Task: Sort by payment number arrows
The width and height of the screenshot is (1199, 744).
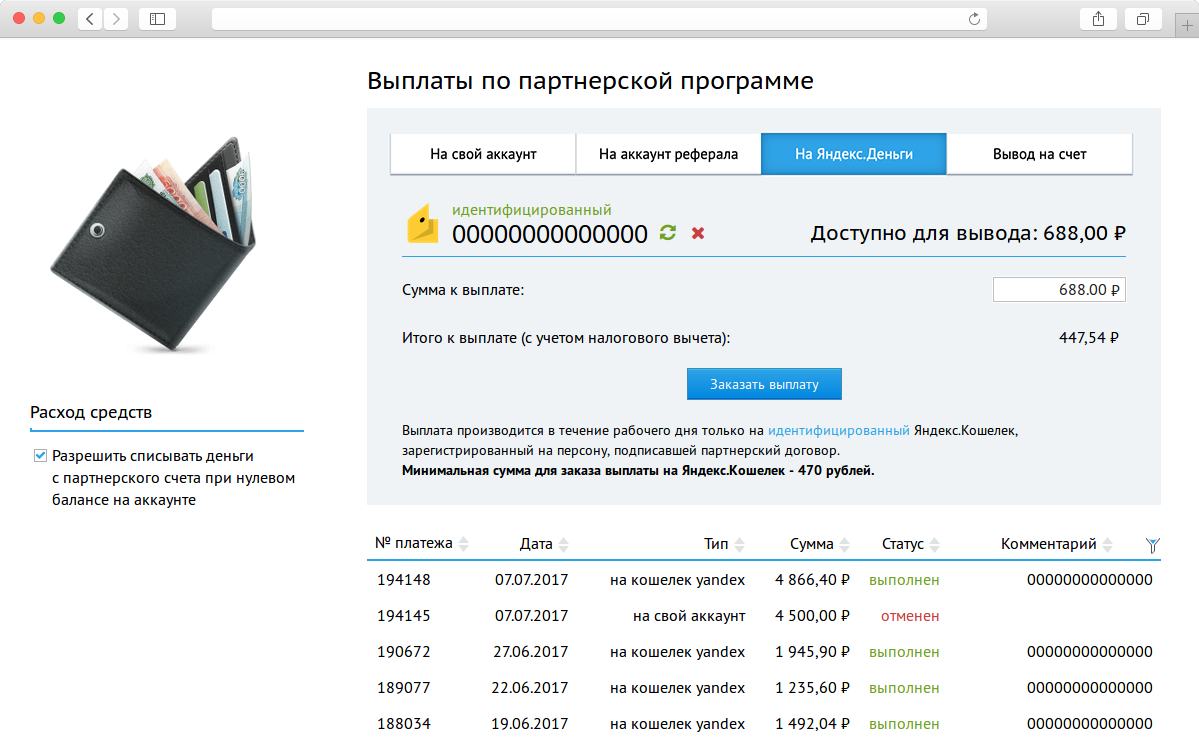Action: 463,544
